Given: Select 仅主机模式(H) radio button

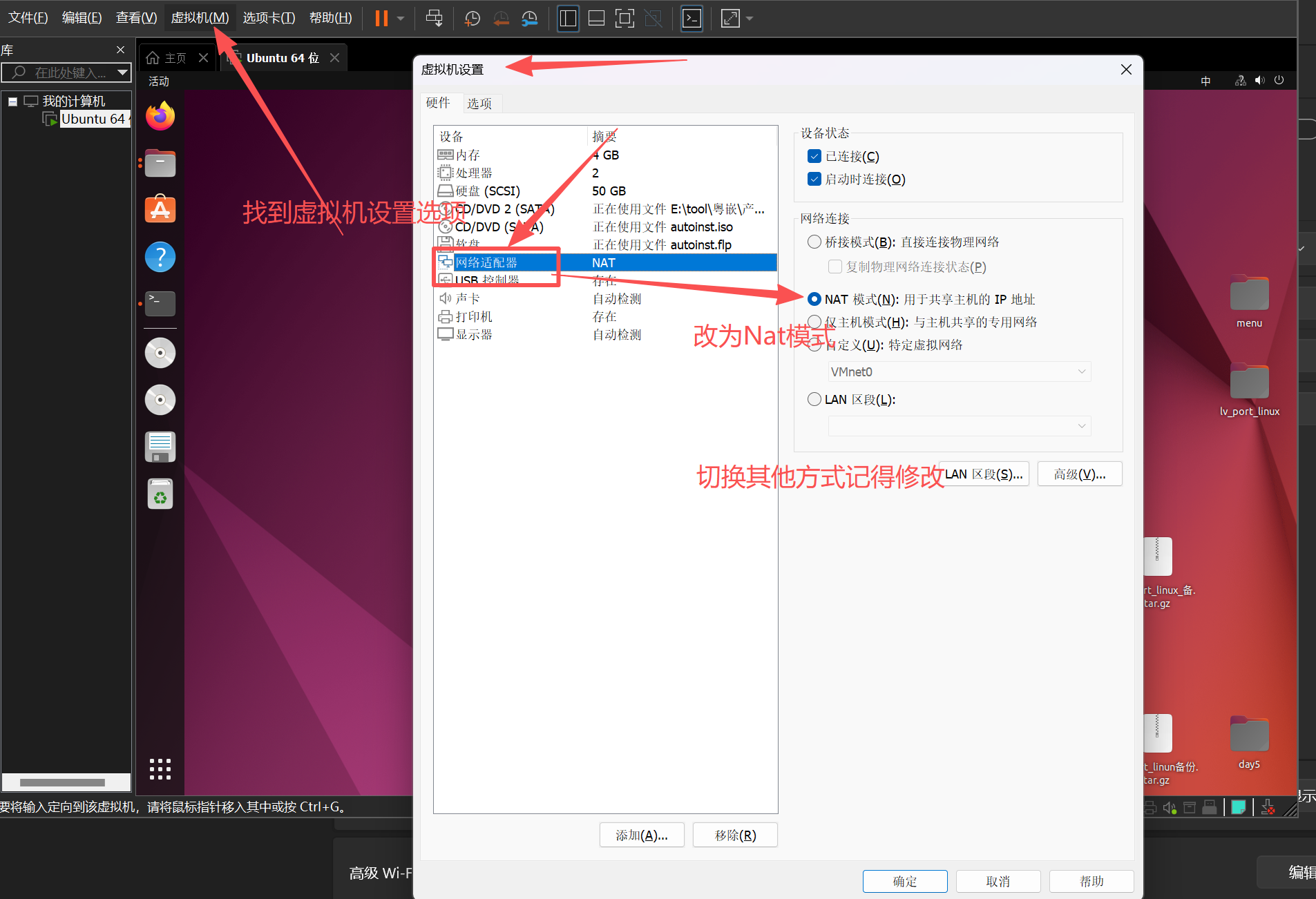Looking at the screenshot, I should point(814,322).
